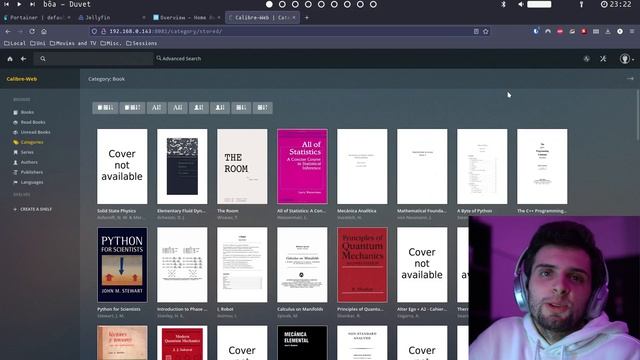Open the user profile dropdown

coord(627,59)
